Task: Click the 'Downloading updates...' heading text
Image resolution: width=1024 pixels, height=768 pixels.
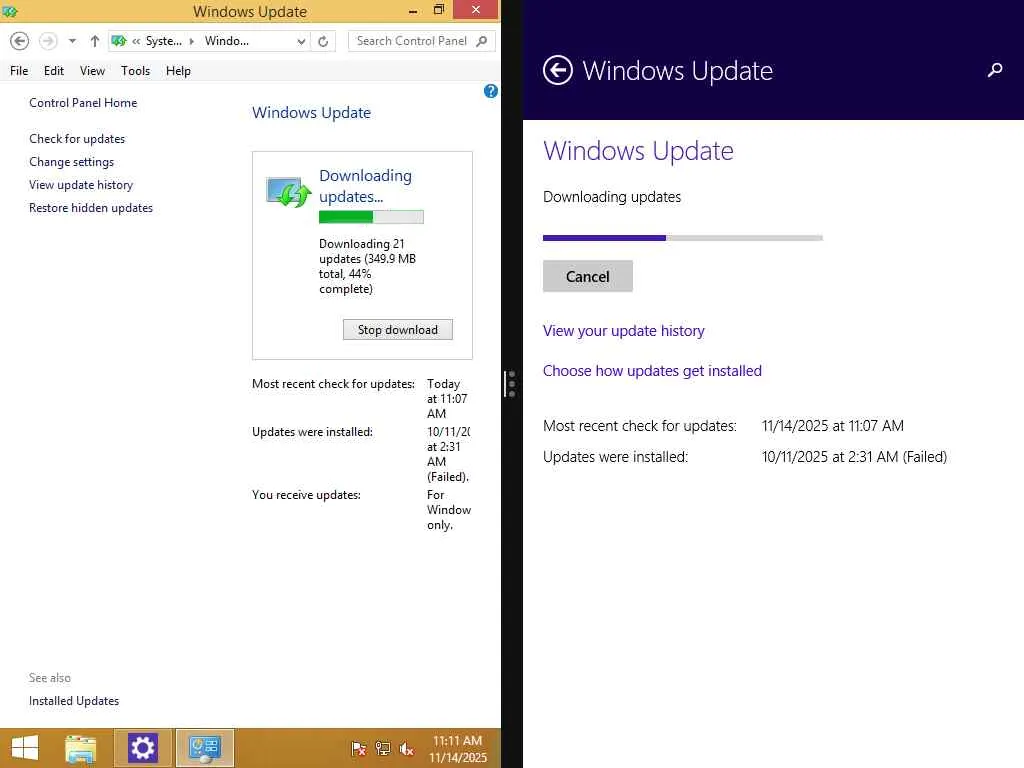Action: [x=366, y=186]
